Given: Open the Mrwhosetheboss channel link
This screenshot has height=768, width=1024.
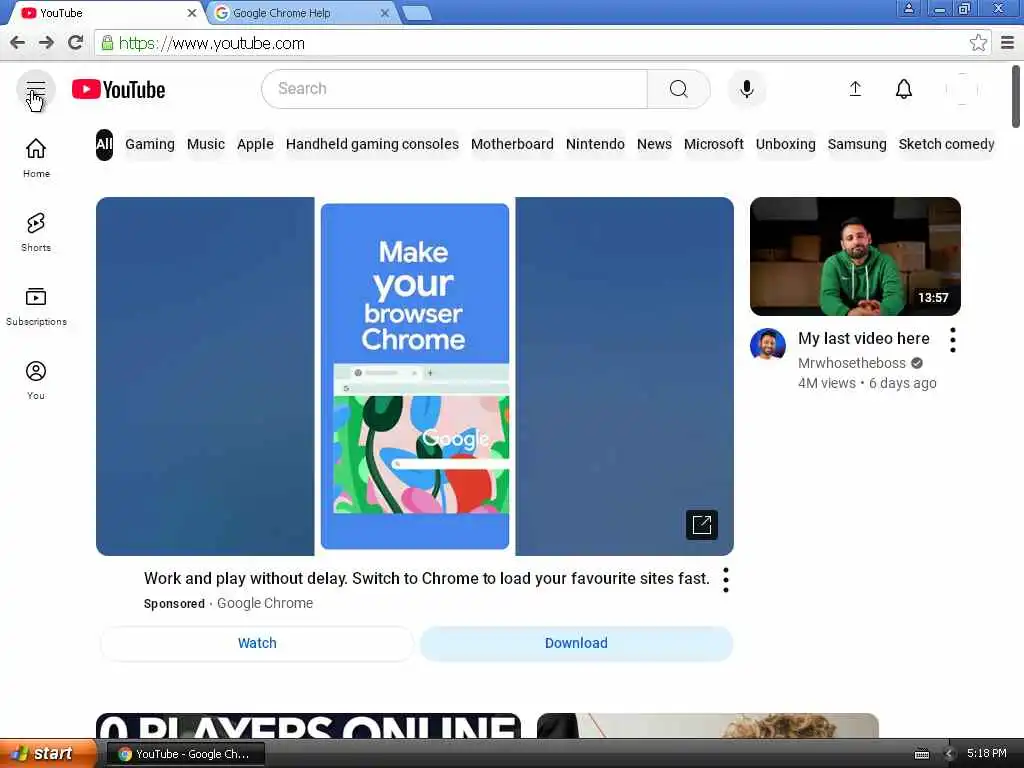Looking at the screenshot, I should pyautogui.click(x=852, y=363).
